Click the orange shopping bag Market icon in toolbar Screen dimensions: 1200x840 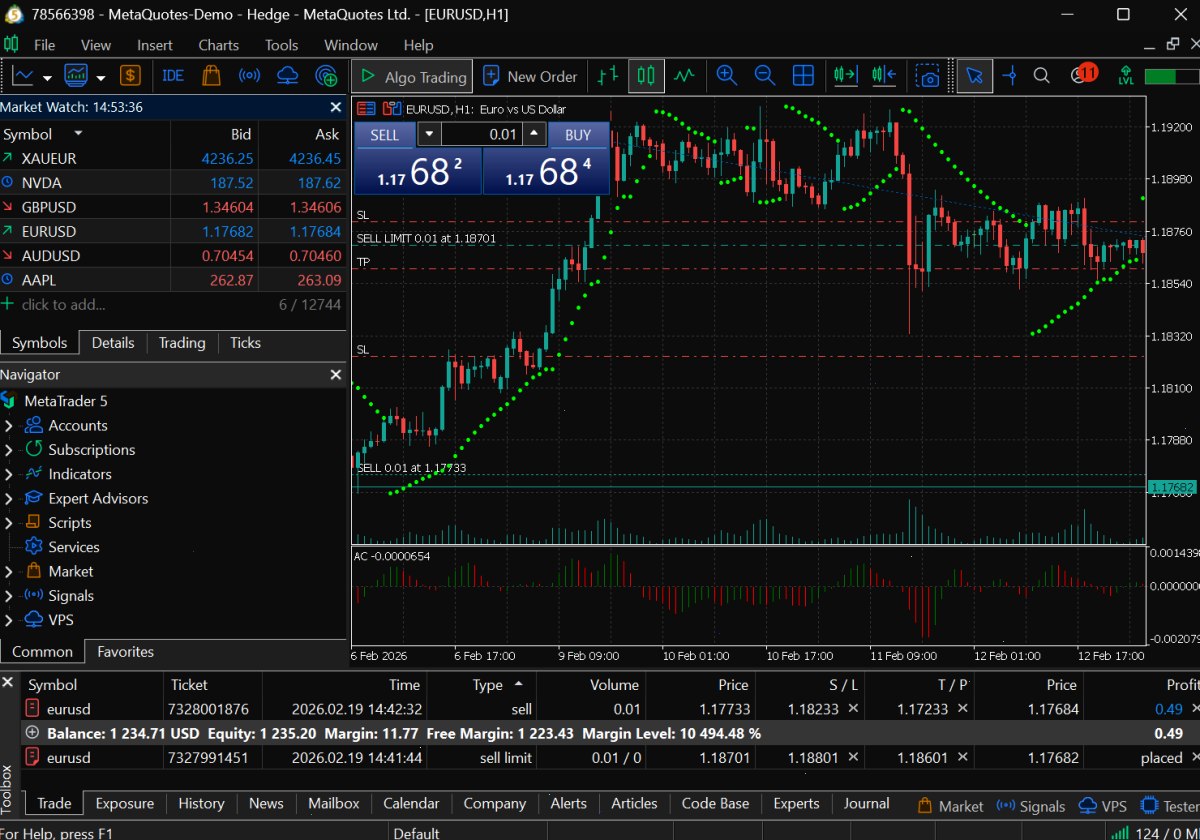(x=211, y=76)
